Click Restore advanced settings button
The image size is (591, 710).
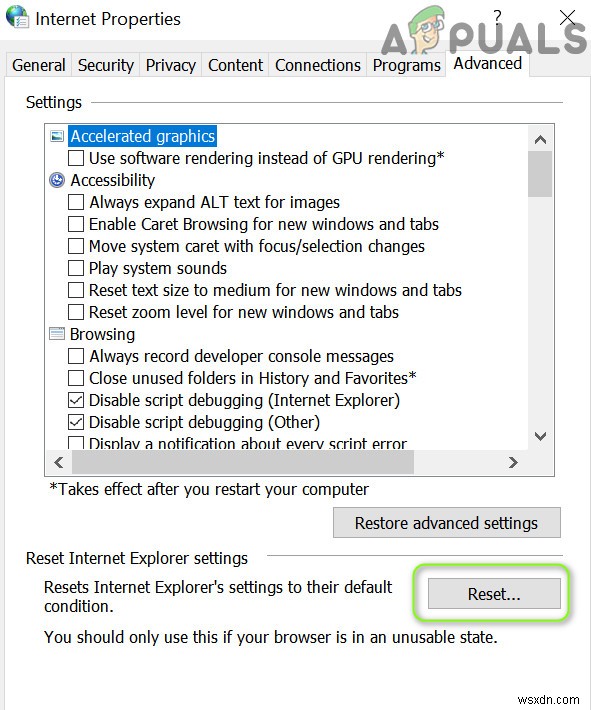coord(447,523)
